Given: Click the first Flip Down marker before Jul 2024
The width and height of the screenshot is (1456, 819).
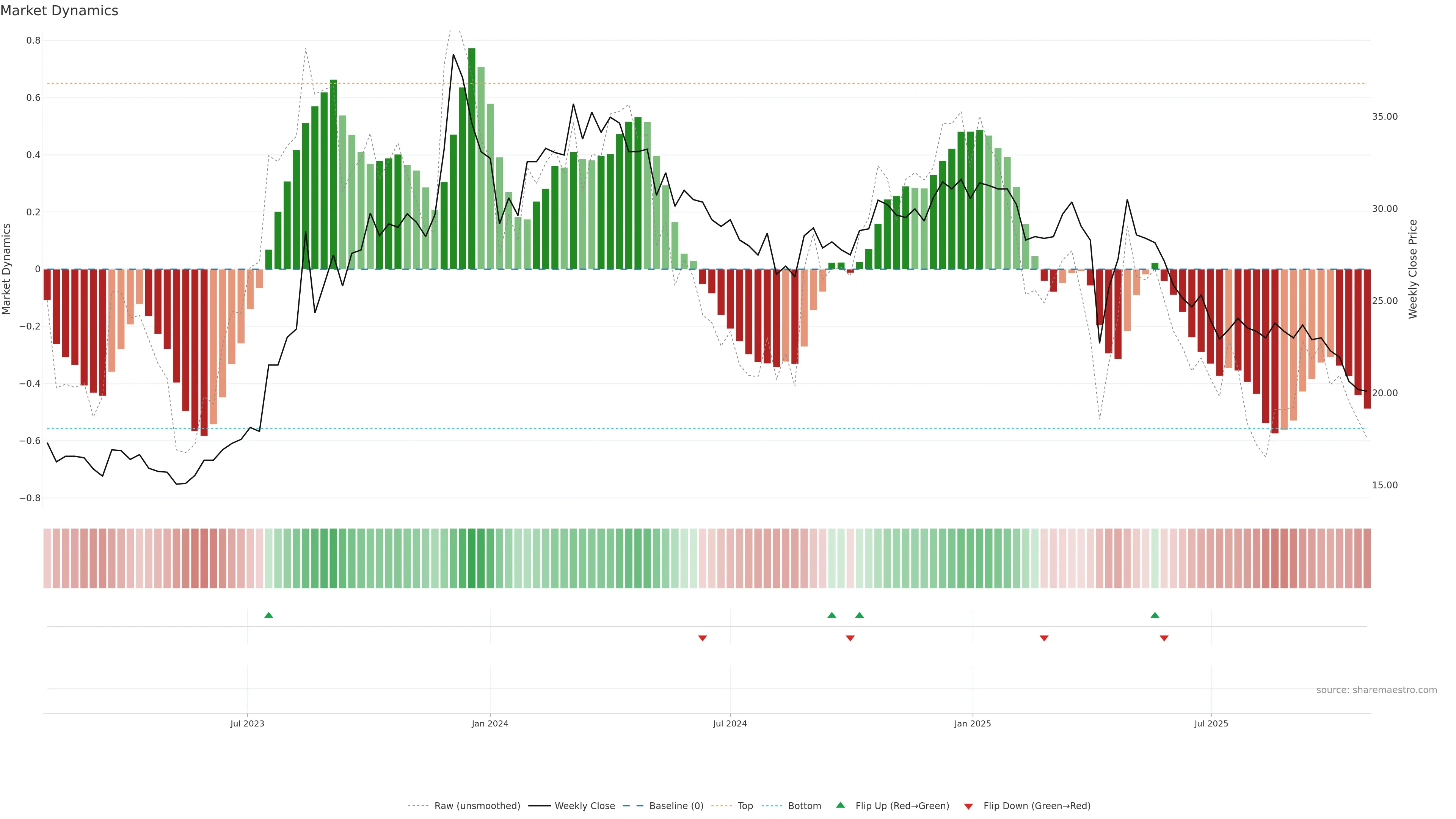Looking at the screenshot, I should pos(703,638).
